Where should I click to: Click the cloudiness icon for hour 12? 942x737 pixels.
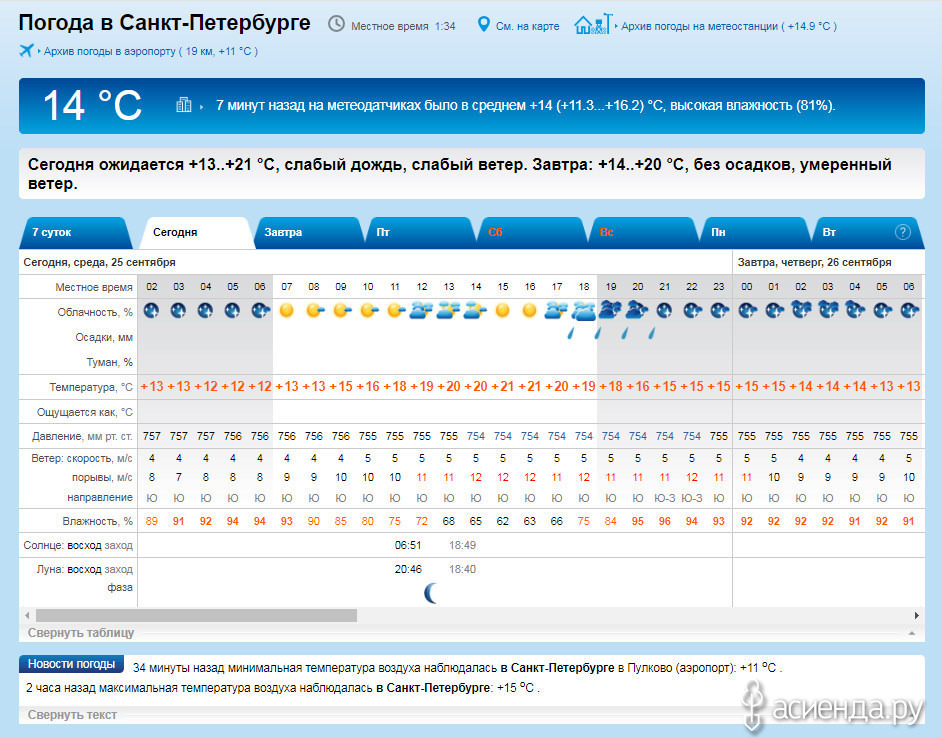[x=422, y=311]
